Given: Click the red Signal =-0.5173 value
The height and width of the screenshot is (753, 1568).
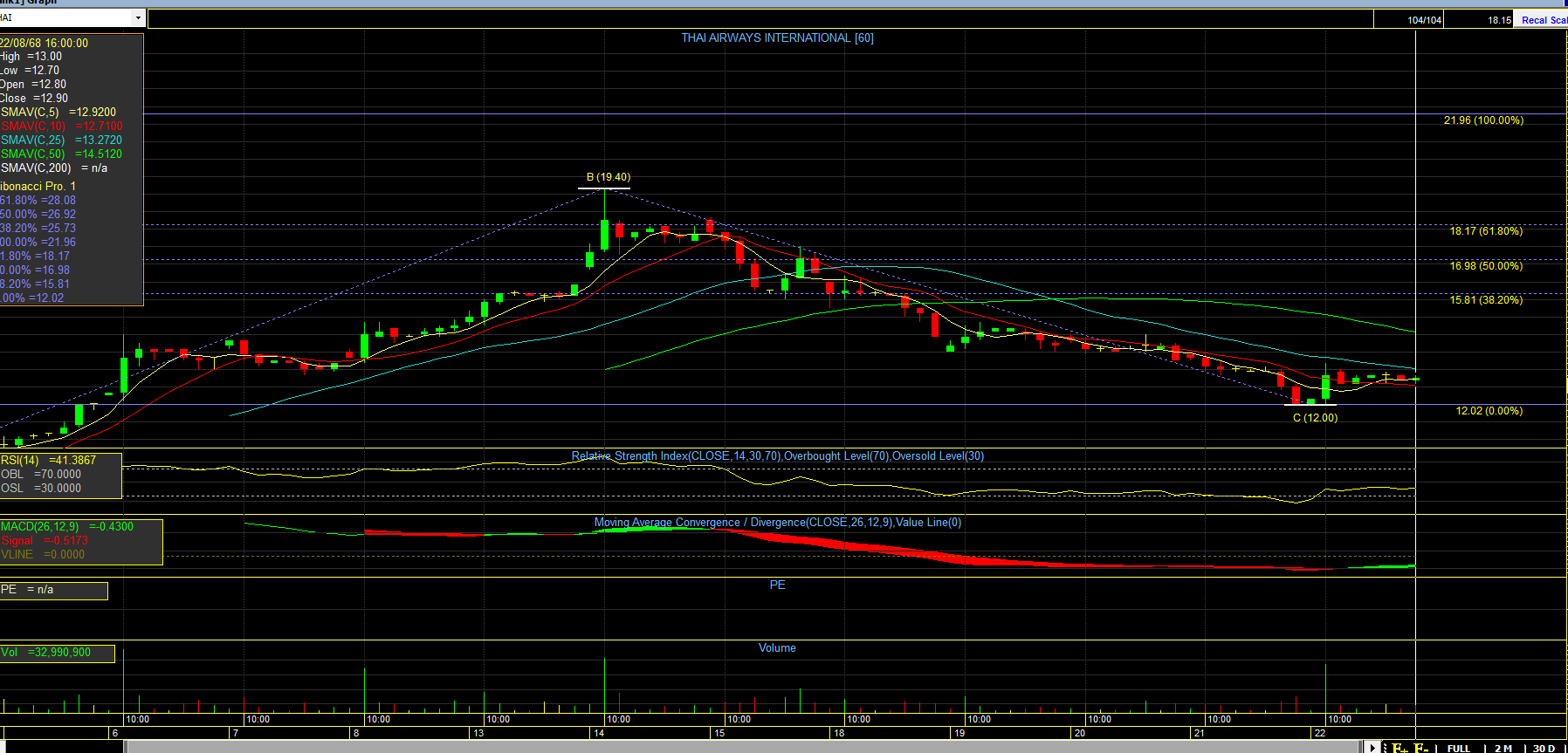Looking at the screenshot, I should pos(45,541).
